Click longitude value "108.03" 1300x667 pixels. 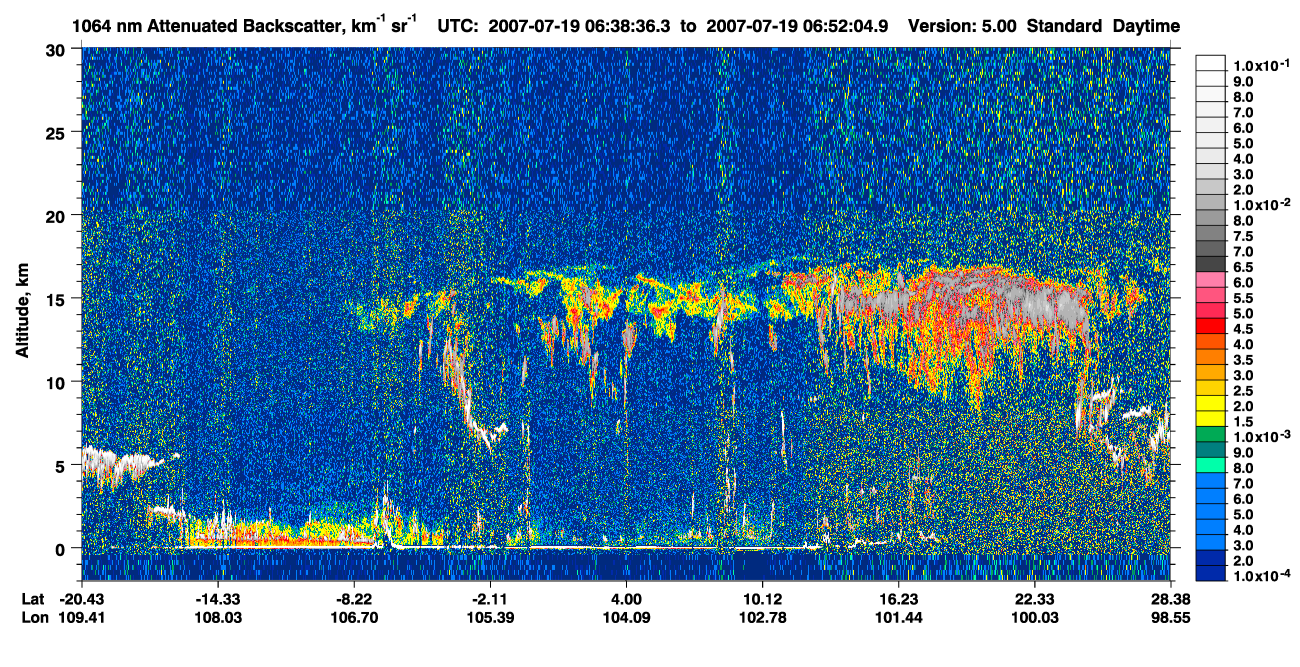(218, 618)
